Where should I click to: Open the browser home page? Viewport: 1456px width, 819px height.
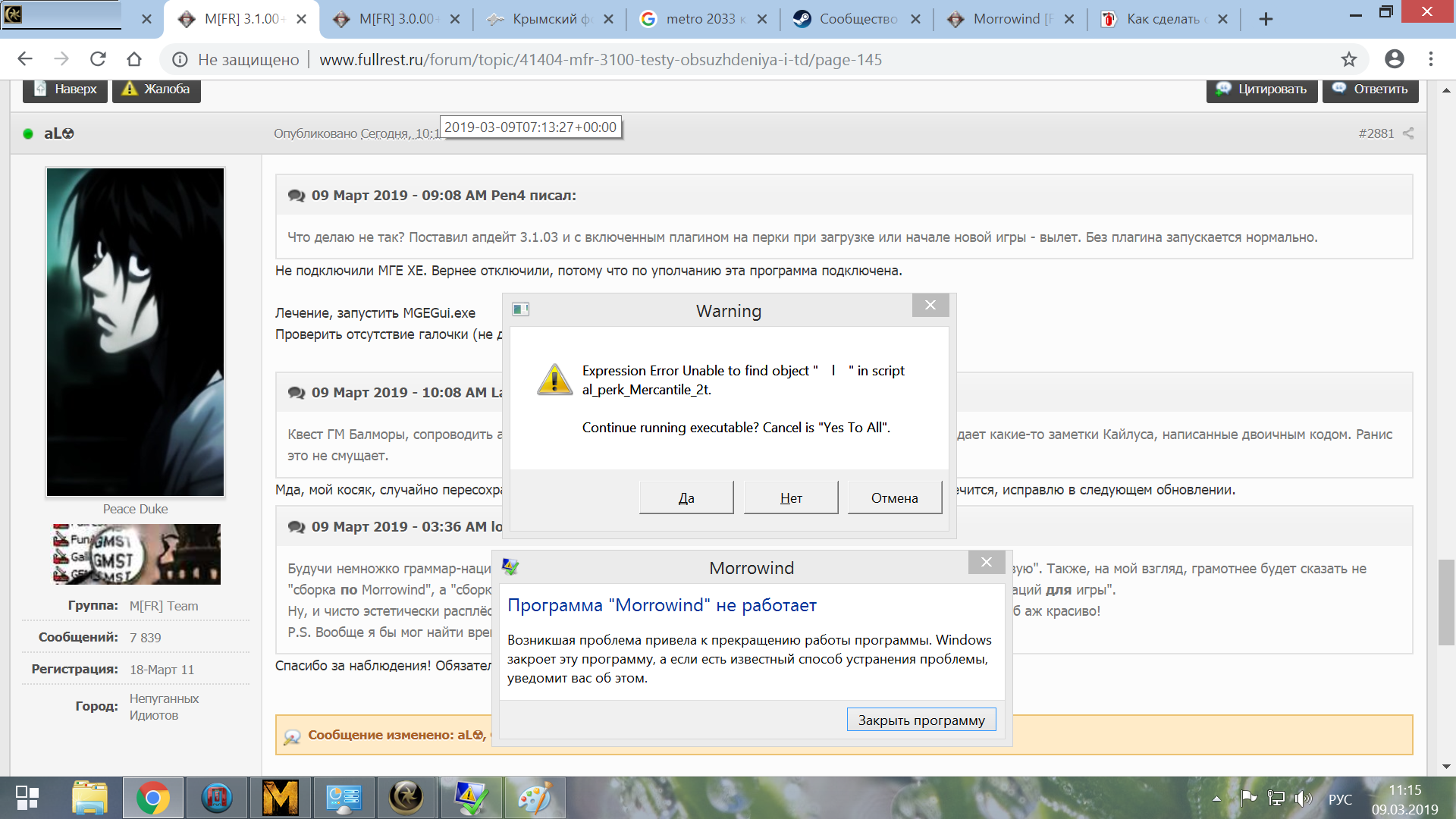click(x=134, y=59)
